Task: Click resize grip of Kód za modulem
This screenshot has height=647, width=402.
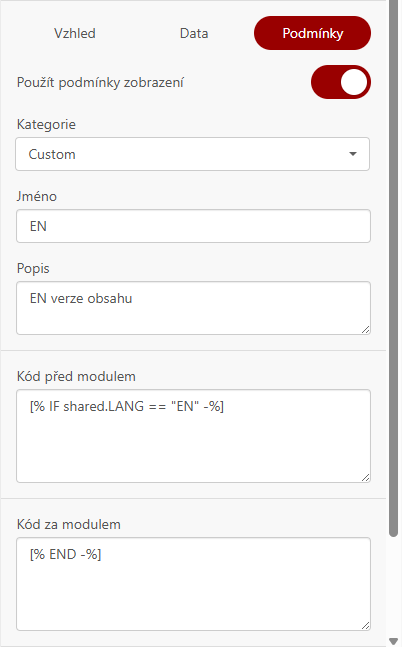Action: pyautogui.click(x=366, y=626)
